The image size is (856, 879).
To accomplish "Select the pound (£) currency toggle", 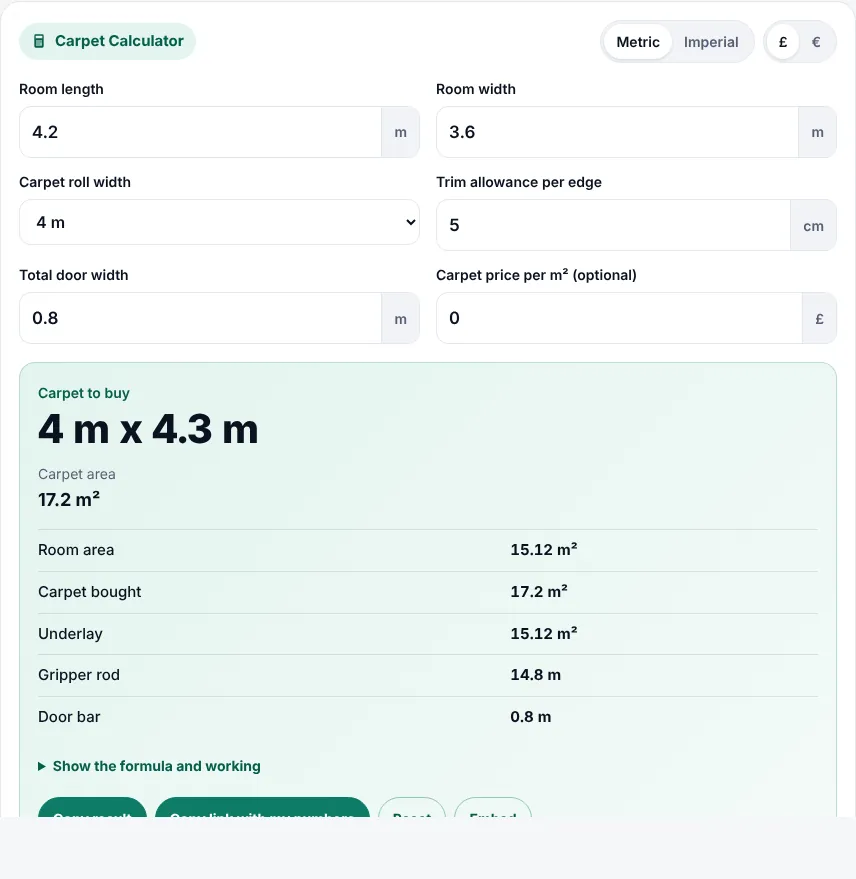I will (x=783, y=42).
